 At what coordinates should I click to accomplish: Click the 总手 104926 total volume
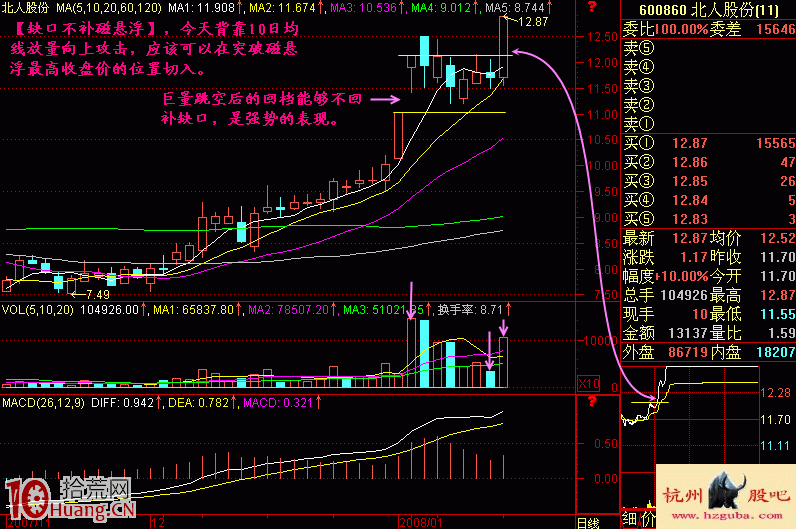pyautogui.click(x=665, y=295)
